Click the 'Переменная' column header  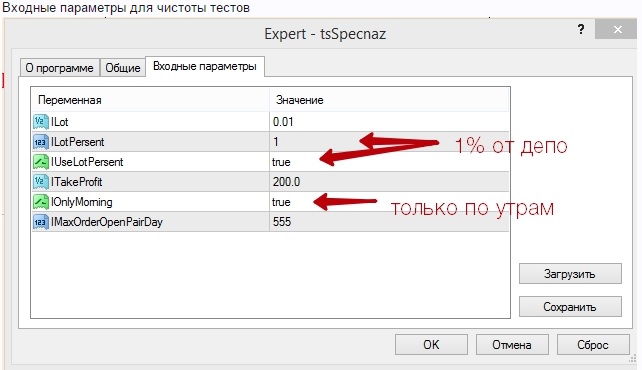[x=150, y=100]
